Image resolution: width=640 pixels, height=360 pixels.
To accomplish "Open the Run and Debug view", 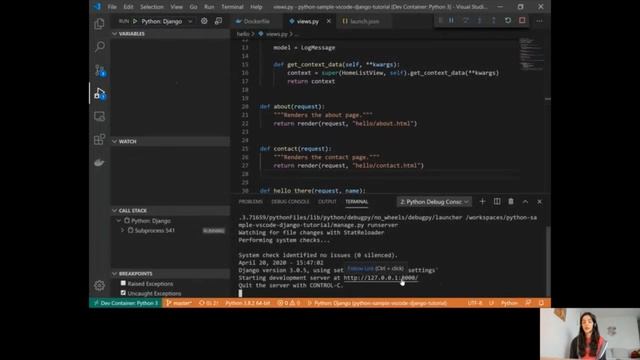I will tap(99, 93).
